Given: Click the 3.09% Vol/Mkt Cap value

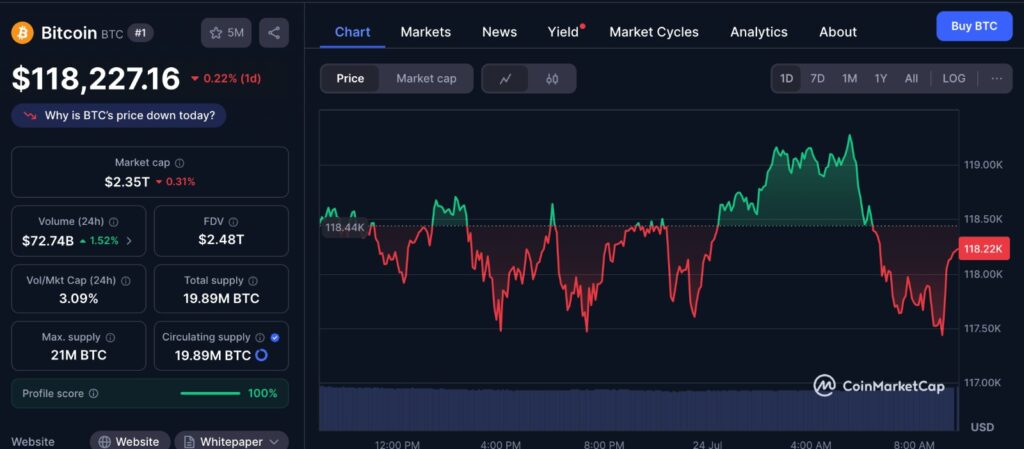Looking at the screenshot, I should pyautogui.click(x=78, y=299).
